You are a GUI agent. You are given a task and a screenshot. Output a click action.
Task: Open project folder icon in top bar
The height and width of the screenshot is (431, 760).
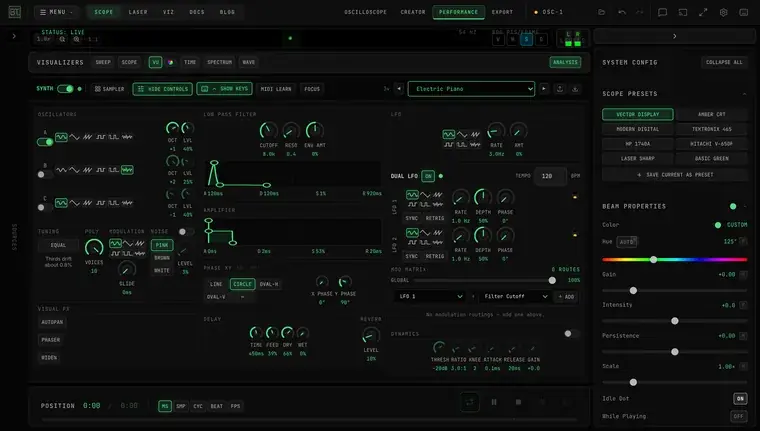(x=602, y=12)
